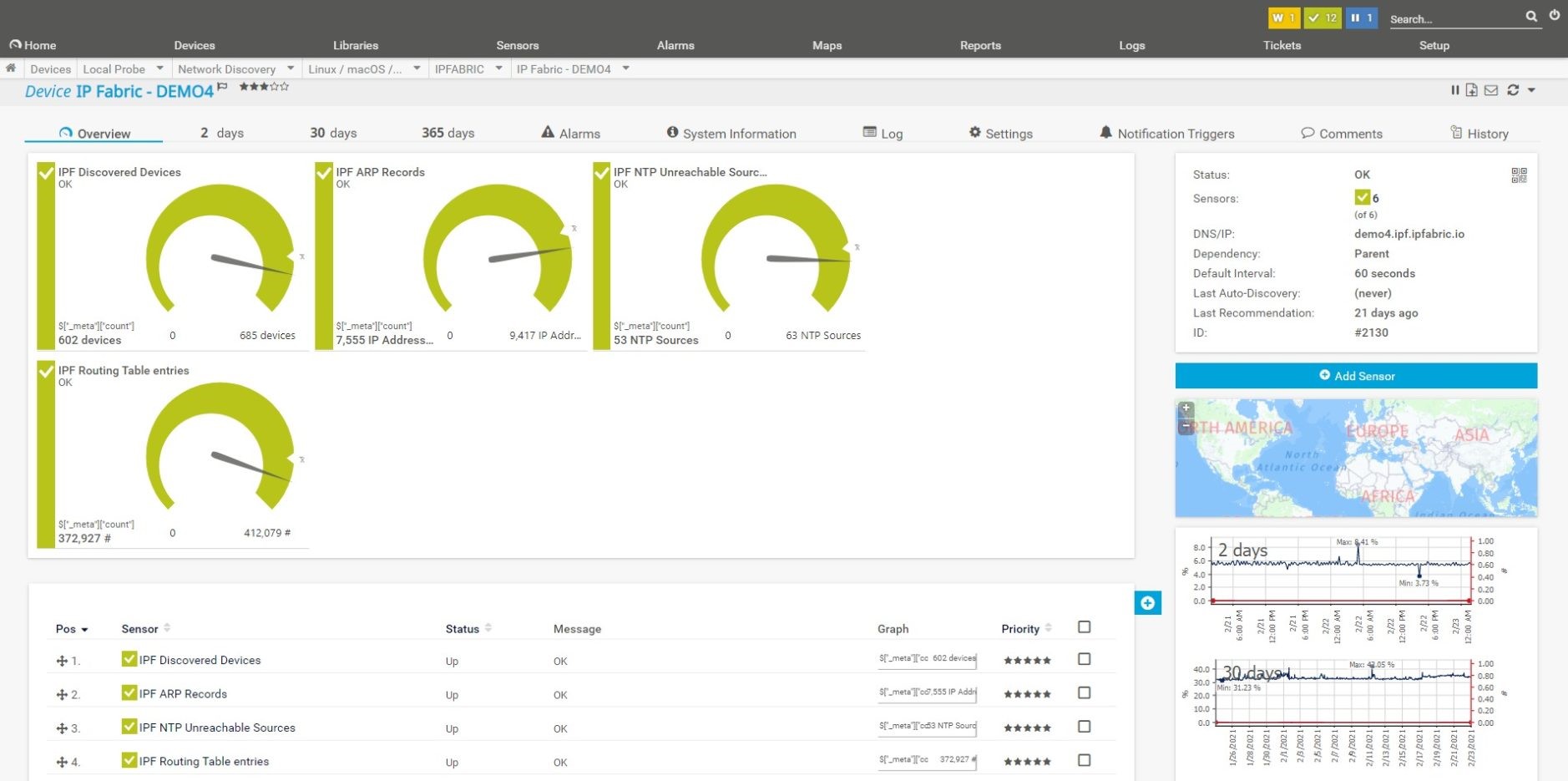Screen dimensions: 1568x781
Task: Click the refresh icon in device toolbar
Action: [x=1513, y=90]
